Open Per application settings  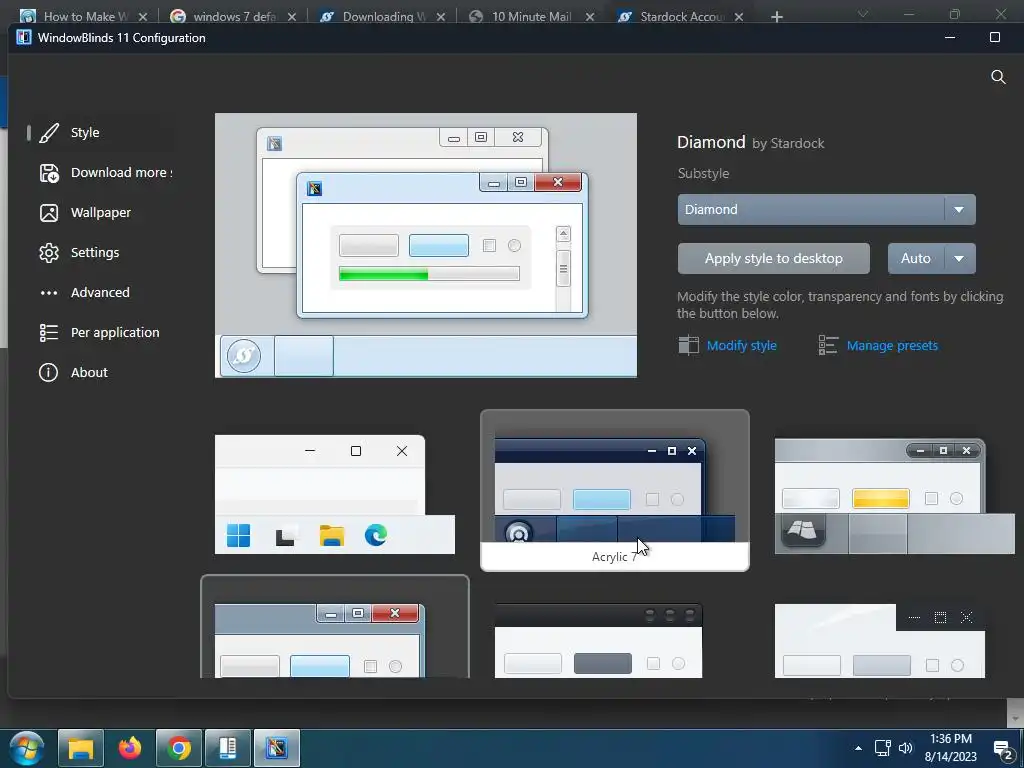click(98, 332)
